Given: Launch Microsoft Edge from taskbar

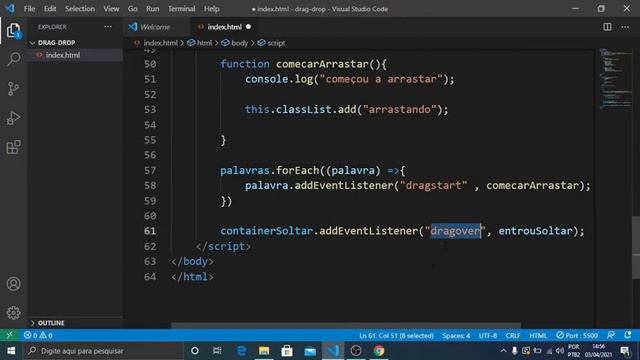Looking at the screenshot, I should click(x=241, y=351).
